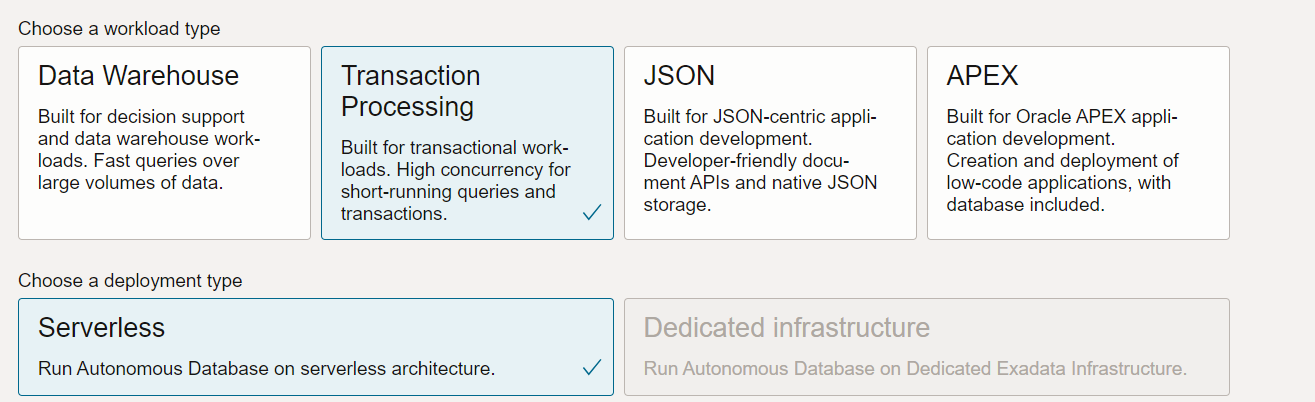Click the "Choose a workload type" label
Image resolution: width=1315 pixels, height=402 pixels.
point(119,29)
